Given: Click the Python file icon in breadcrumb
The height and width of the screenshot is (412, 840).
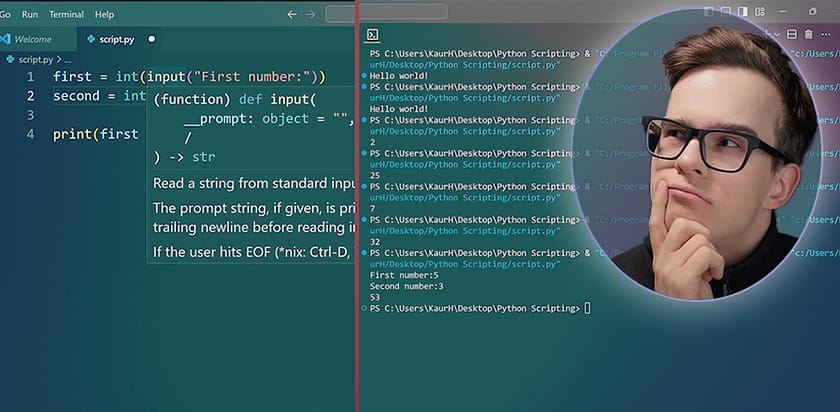Looking at the screenshot, I should 10,59.
